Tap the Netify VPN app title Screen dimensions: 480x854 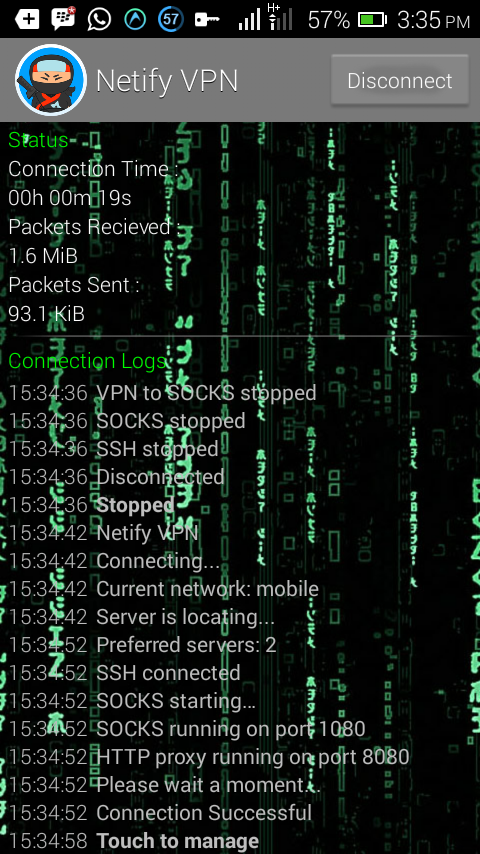(167, 81)
